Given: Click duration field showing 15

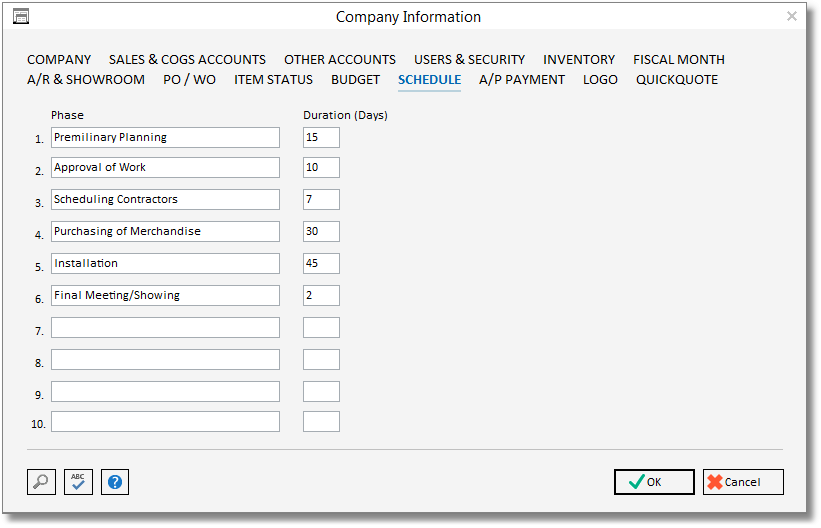Looking at the screenshot, I should pos(321,138).
